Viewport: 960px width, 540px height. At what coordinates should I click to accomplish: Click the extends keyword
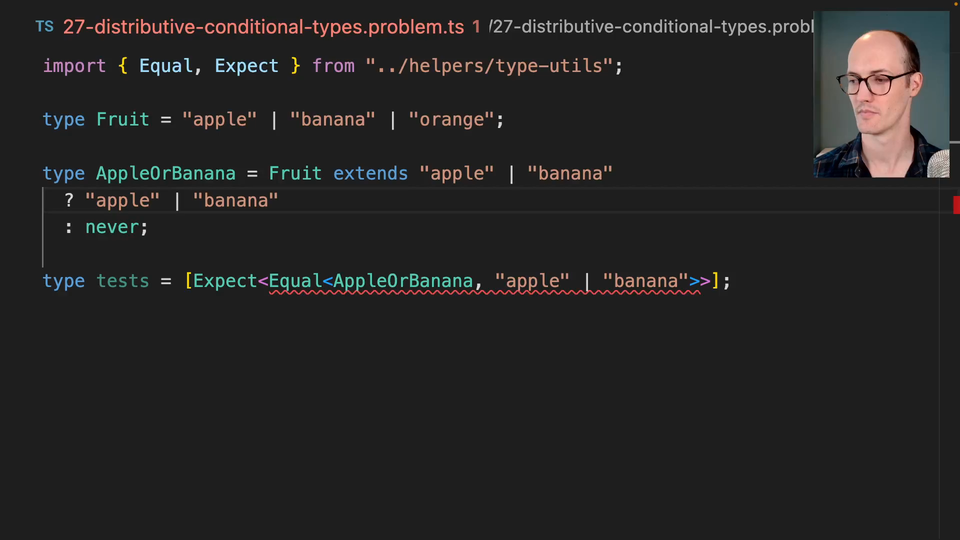[370, 174]
